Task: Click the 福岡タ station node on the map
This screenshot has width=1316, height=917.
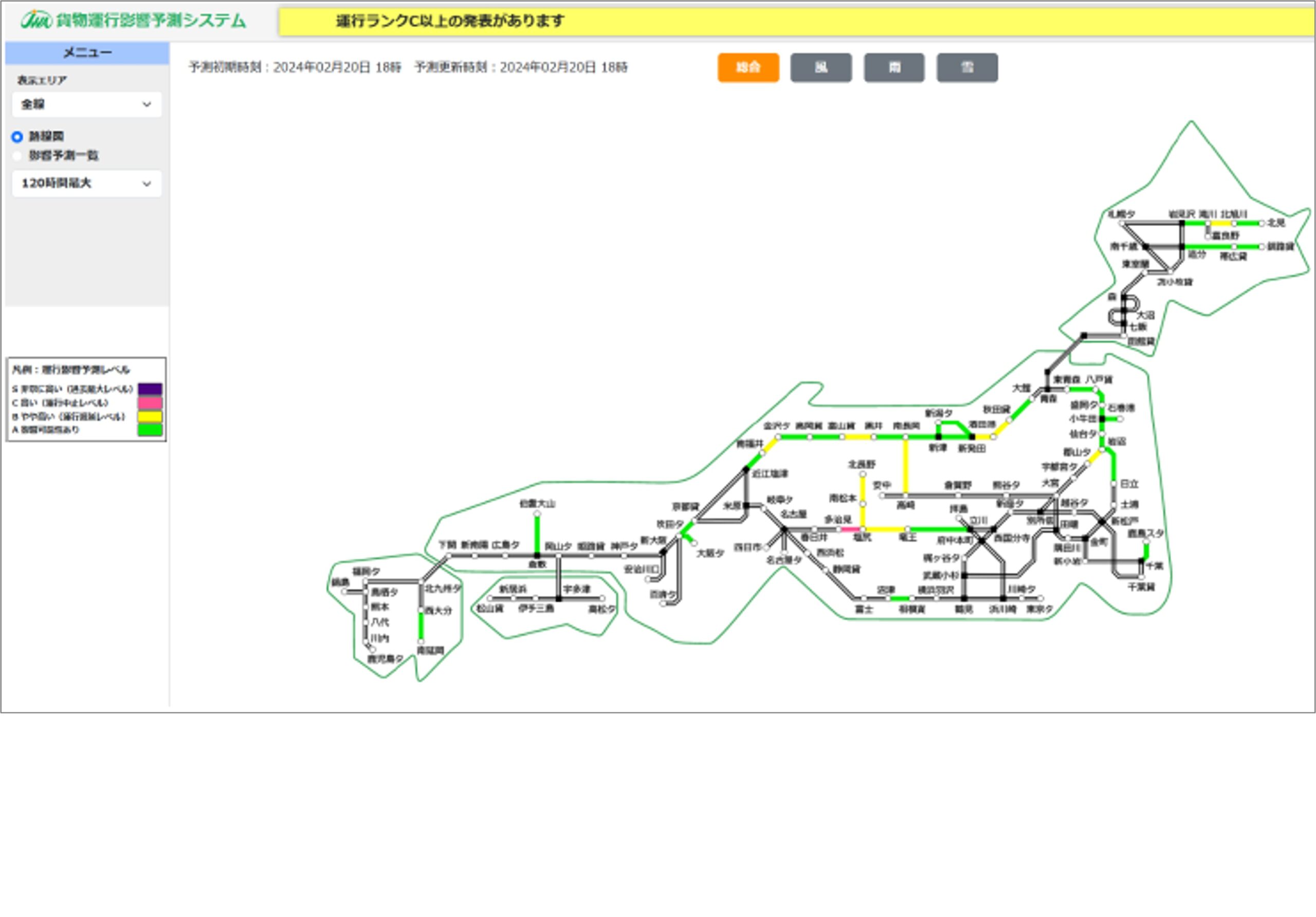Action: coord(365,580)
